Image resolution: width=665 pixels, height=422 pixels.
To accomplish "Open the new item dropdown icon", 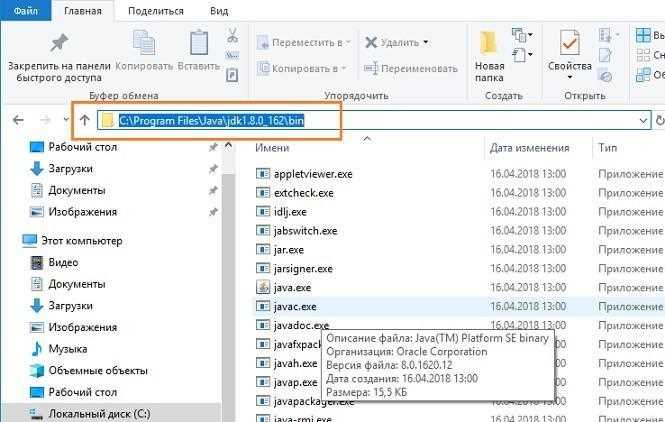I will tap(522, 35).
